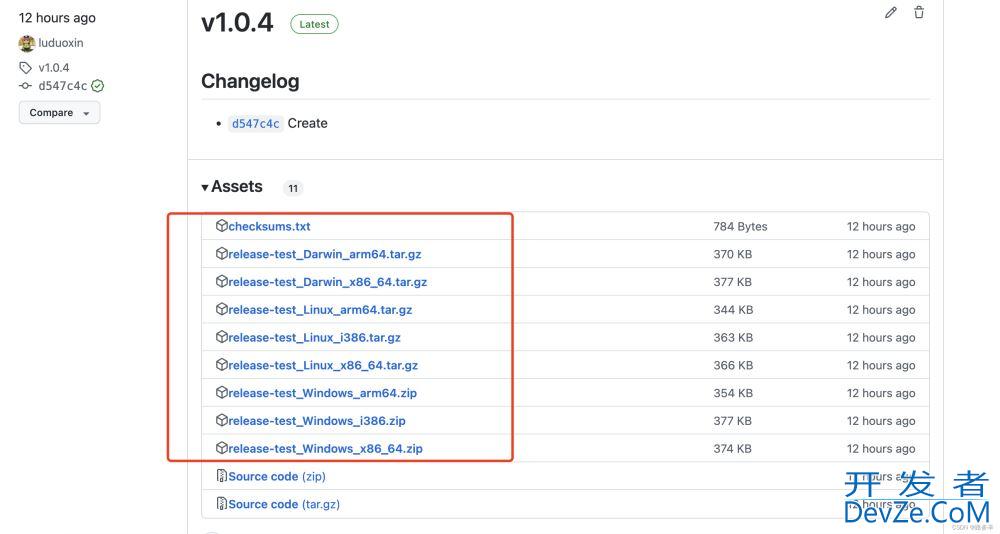Click the green verified checkmark icon

tap(98, 86)
